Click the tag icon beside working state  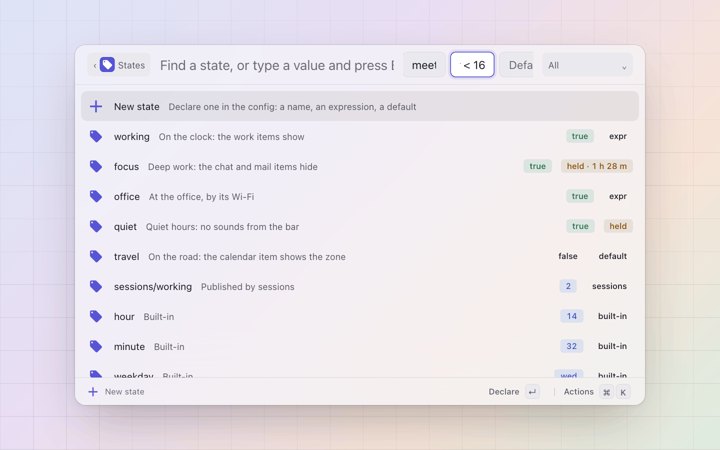tap(96, 136)
